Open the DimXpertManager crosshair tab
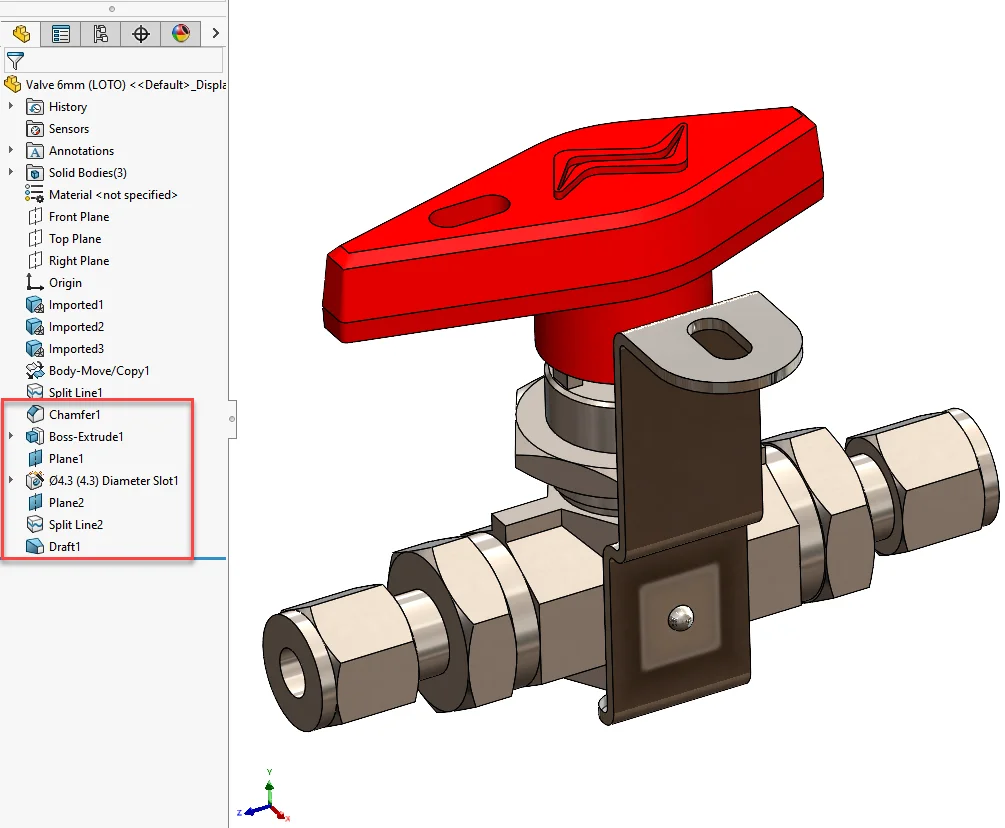Screen dimensions: 1005x828 click(x=141, y=34)
